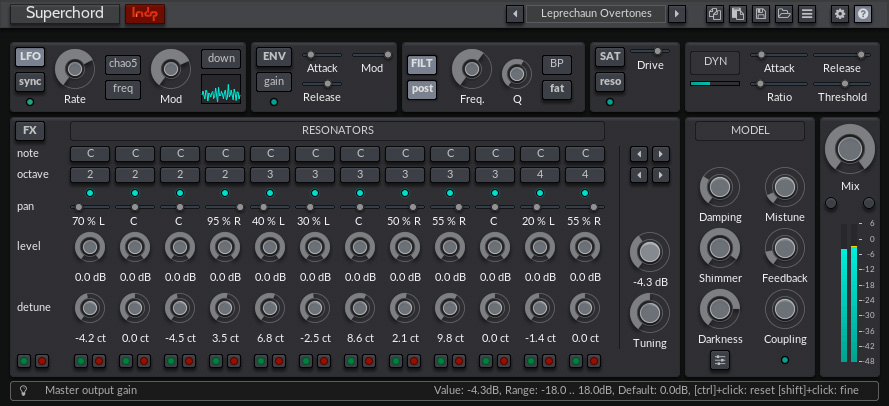Click the paste preset icon
The image size is (889, 406).
coord(738,14)
